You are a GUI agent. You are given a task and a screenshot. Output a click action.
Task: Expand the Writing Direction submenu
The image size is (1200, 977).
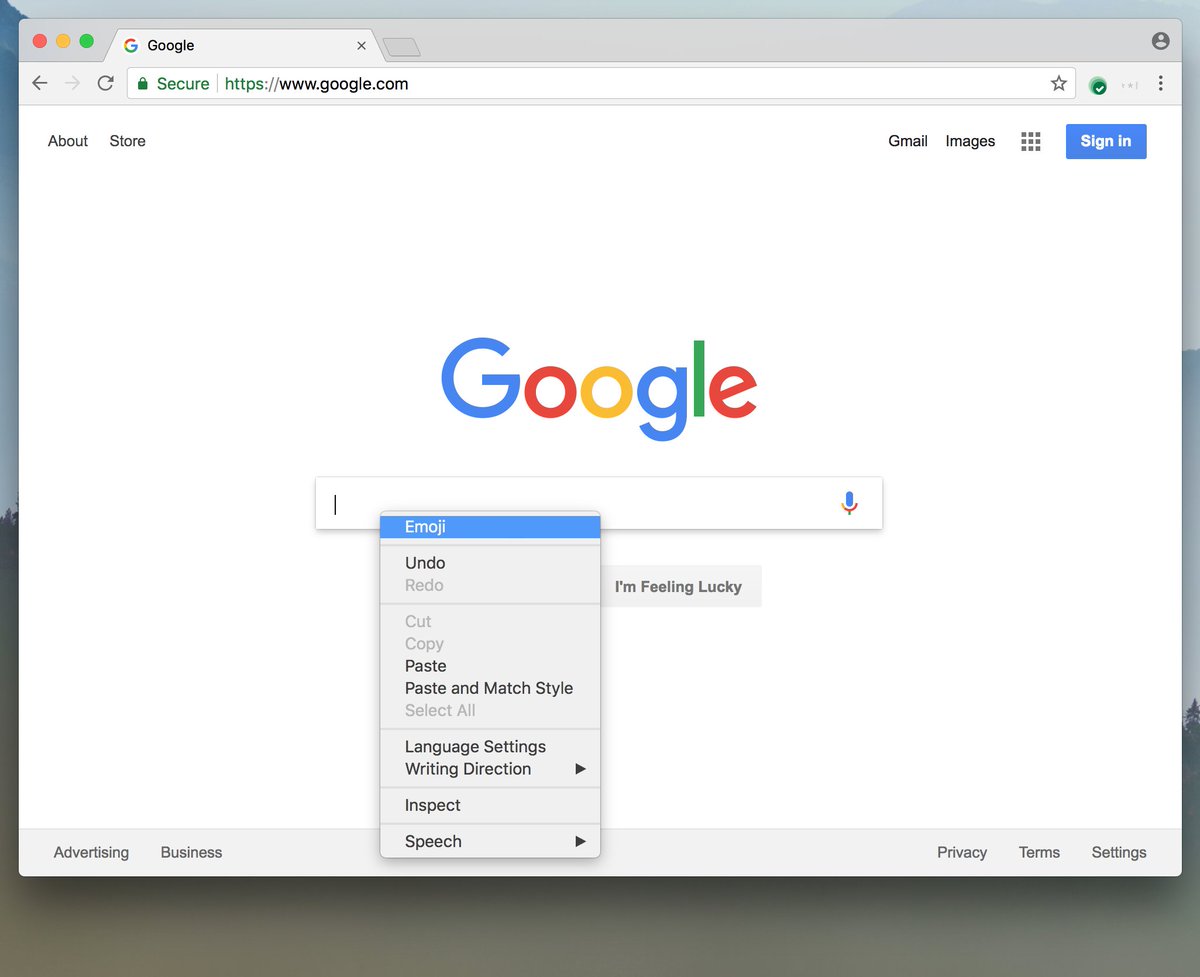coord(490,769)
